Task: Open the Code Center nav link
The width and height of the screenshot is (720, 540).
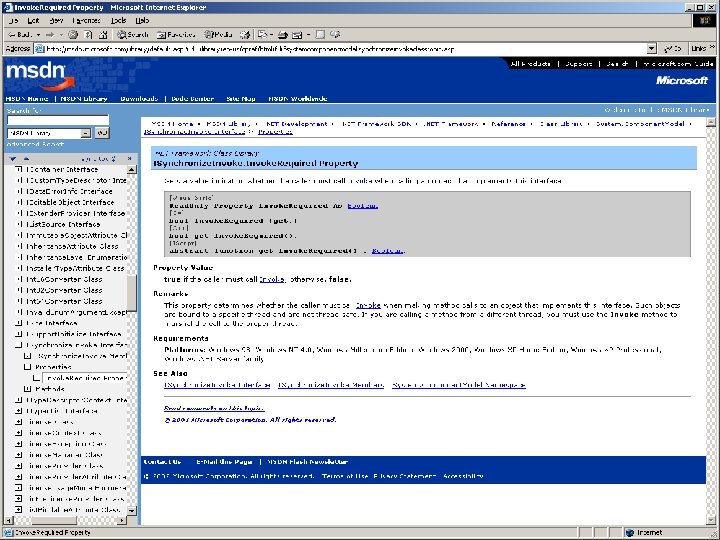Action: click(192, 99)
